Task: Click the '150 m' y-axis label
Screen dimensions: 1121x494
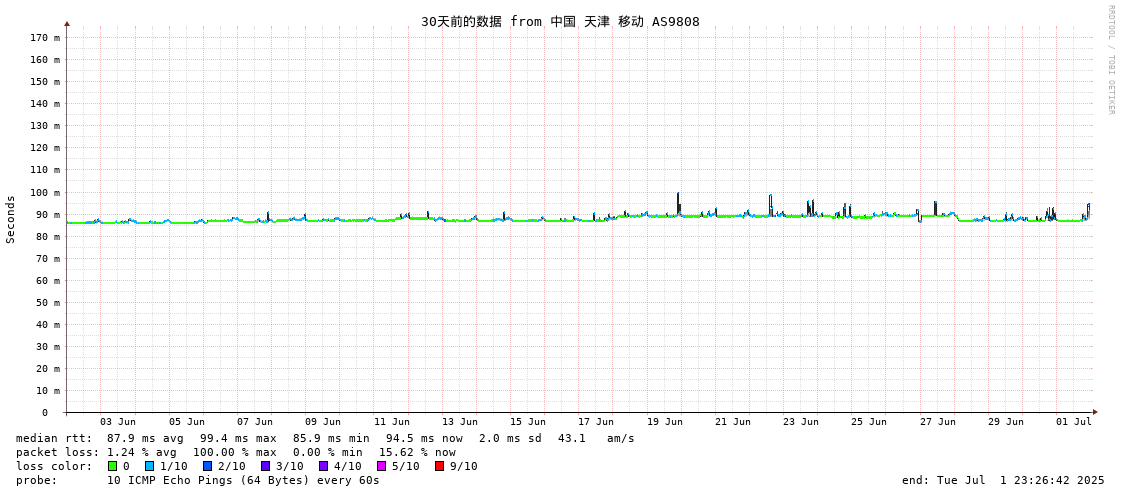Action: point(44,81)
